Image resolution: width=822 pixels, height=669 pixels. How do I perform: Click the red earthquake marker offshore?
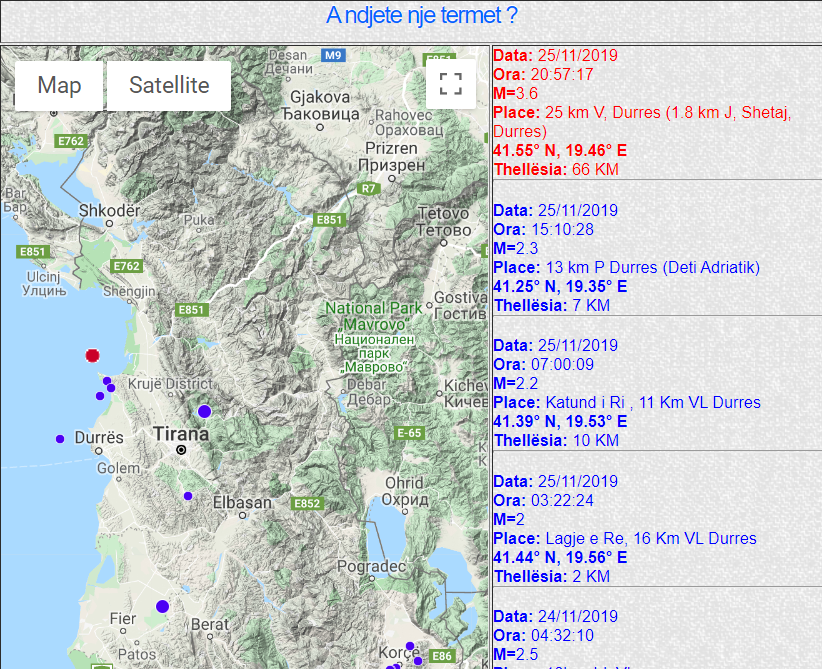[92, 355]
